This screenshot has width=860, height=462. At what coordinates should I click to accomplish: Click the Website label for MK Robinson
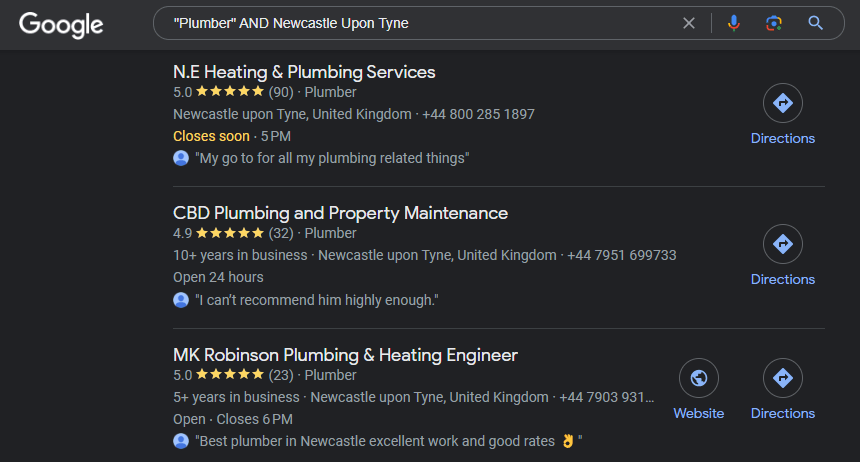tap(699, 413)
